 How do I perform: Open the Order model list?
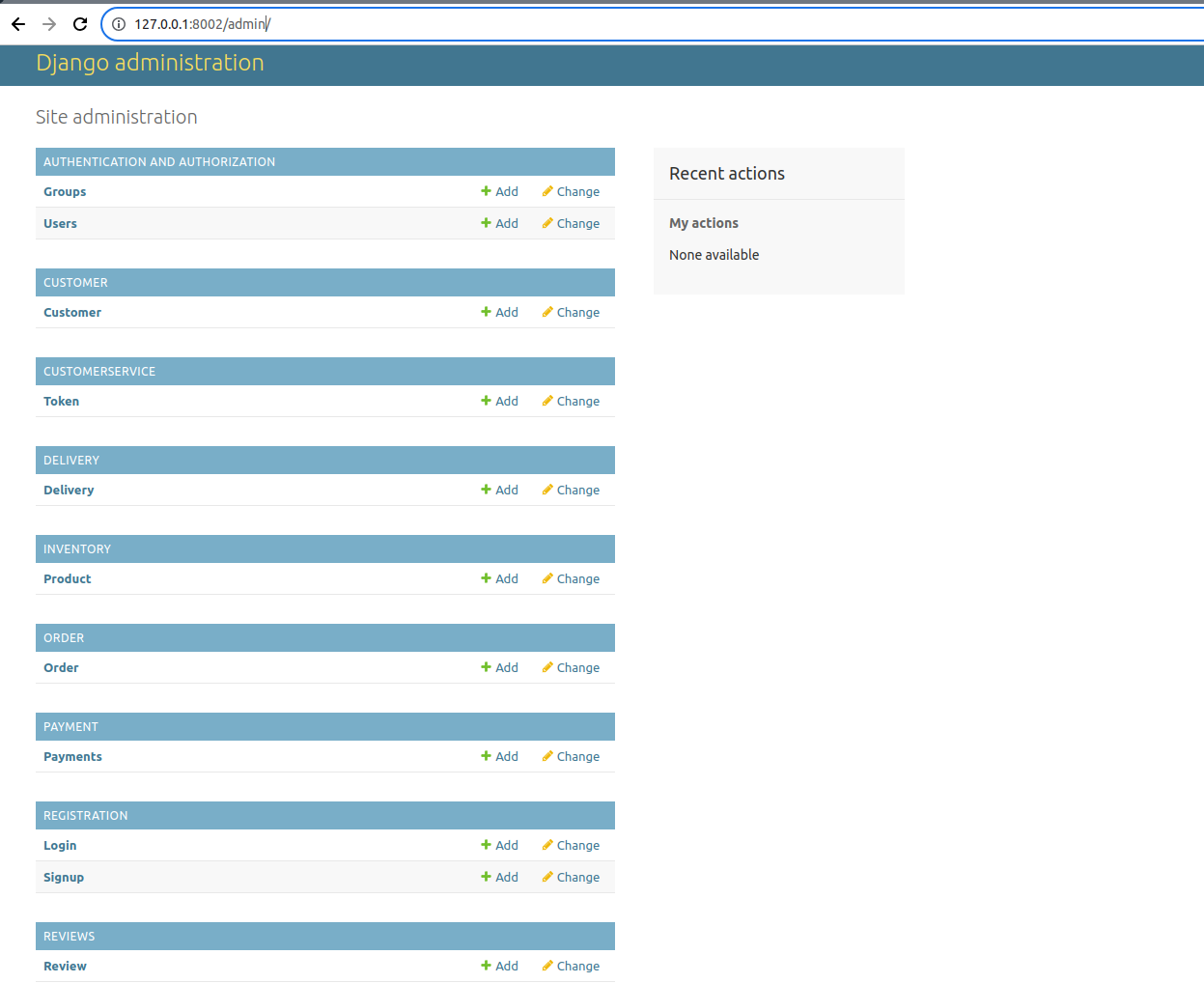pyautogui.click(x=61, y=668)
